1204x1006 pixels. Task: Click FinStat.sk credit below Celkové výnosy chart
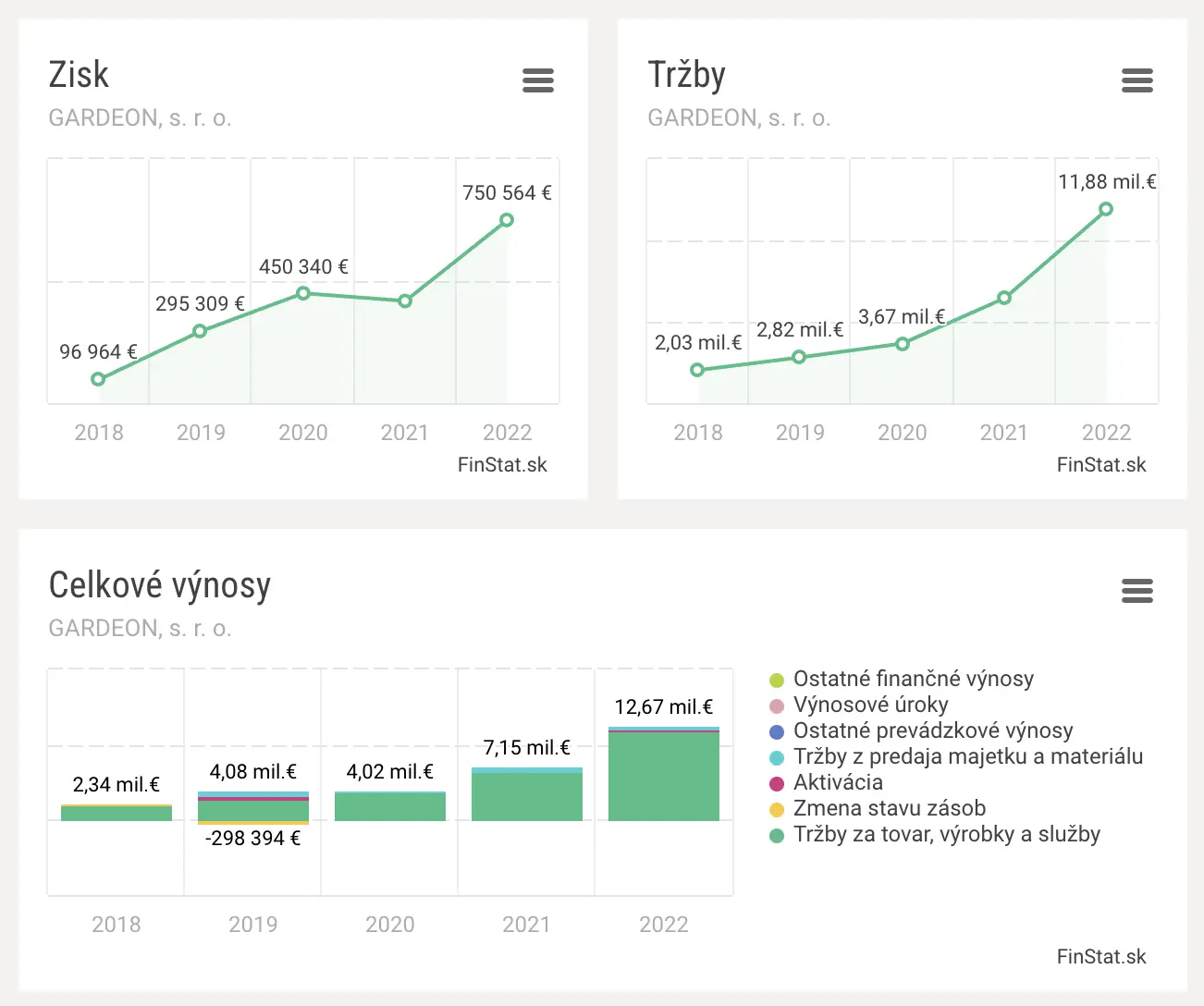(1101, 957)
